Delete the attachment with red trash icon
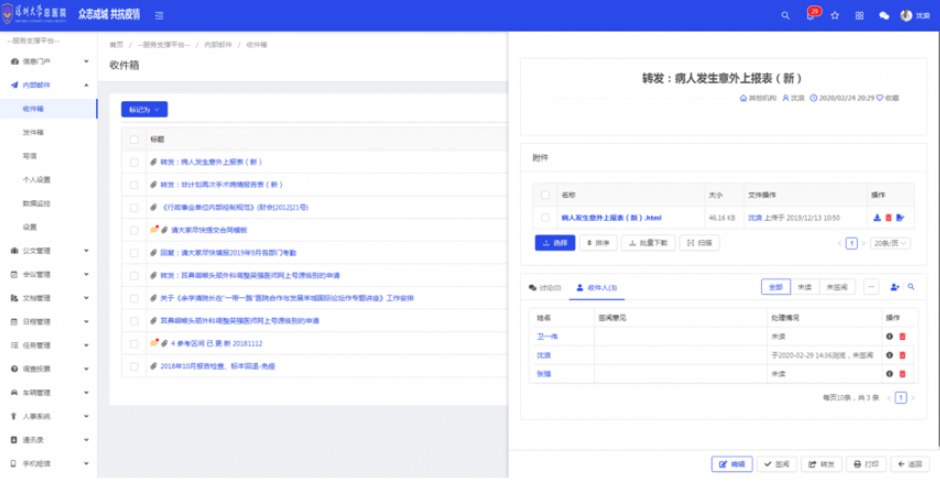This screenshot has height=482, width=940. coord(888,218)
